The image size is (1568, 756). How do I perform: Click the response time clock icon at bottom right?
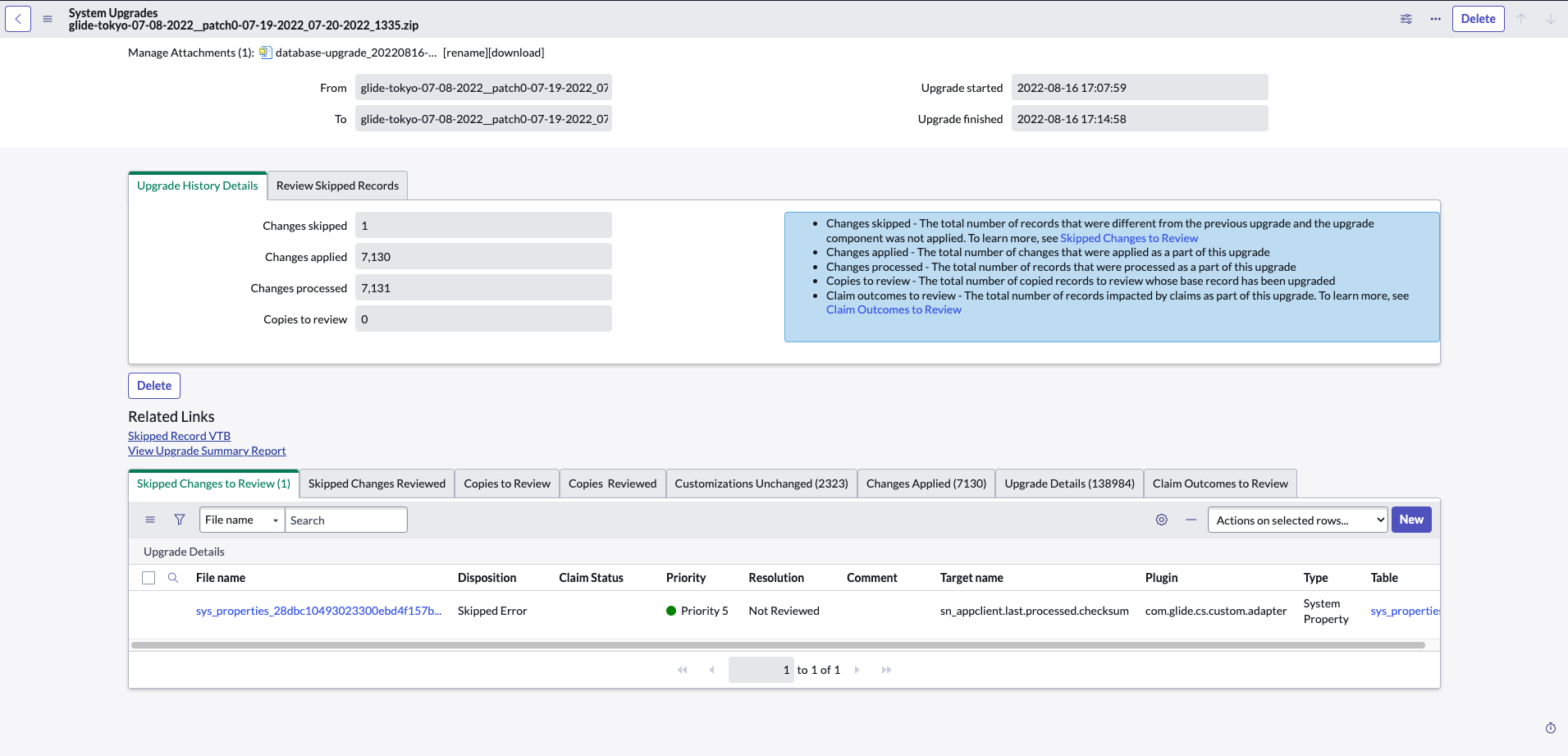(1550, 728)
